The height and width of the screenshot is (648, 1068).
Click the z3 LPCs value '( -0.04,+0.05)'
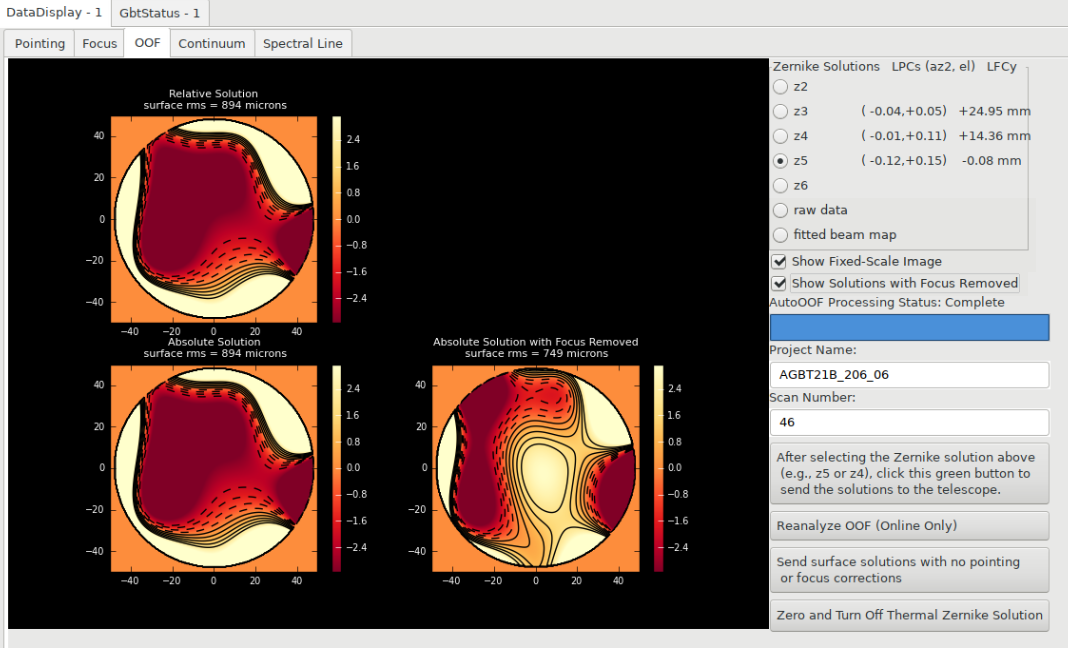(x=904, y=111)
